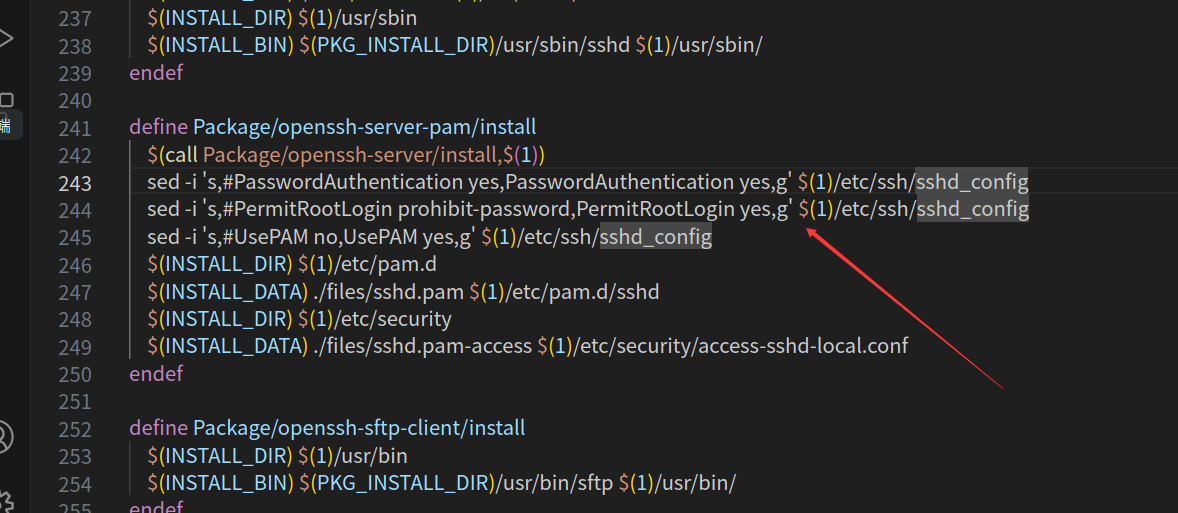Viewport: 1178px width, 513px height.
Task: Click the ./files/sshd.pam-access path text
Action: click(x=421, y=347)
